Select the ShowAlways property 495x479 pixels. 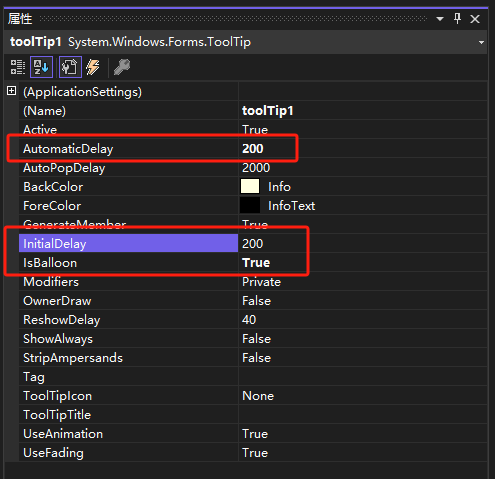[x=129, y=339]
